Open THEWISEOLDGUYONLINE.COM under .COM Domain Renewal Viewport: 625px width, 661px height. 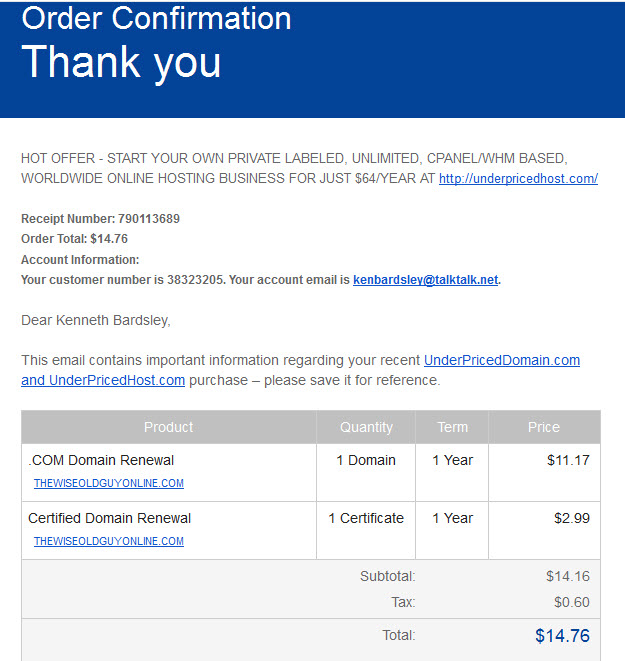(x=109, y=483)
